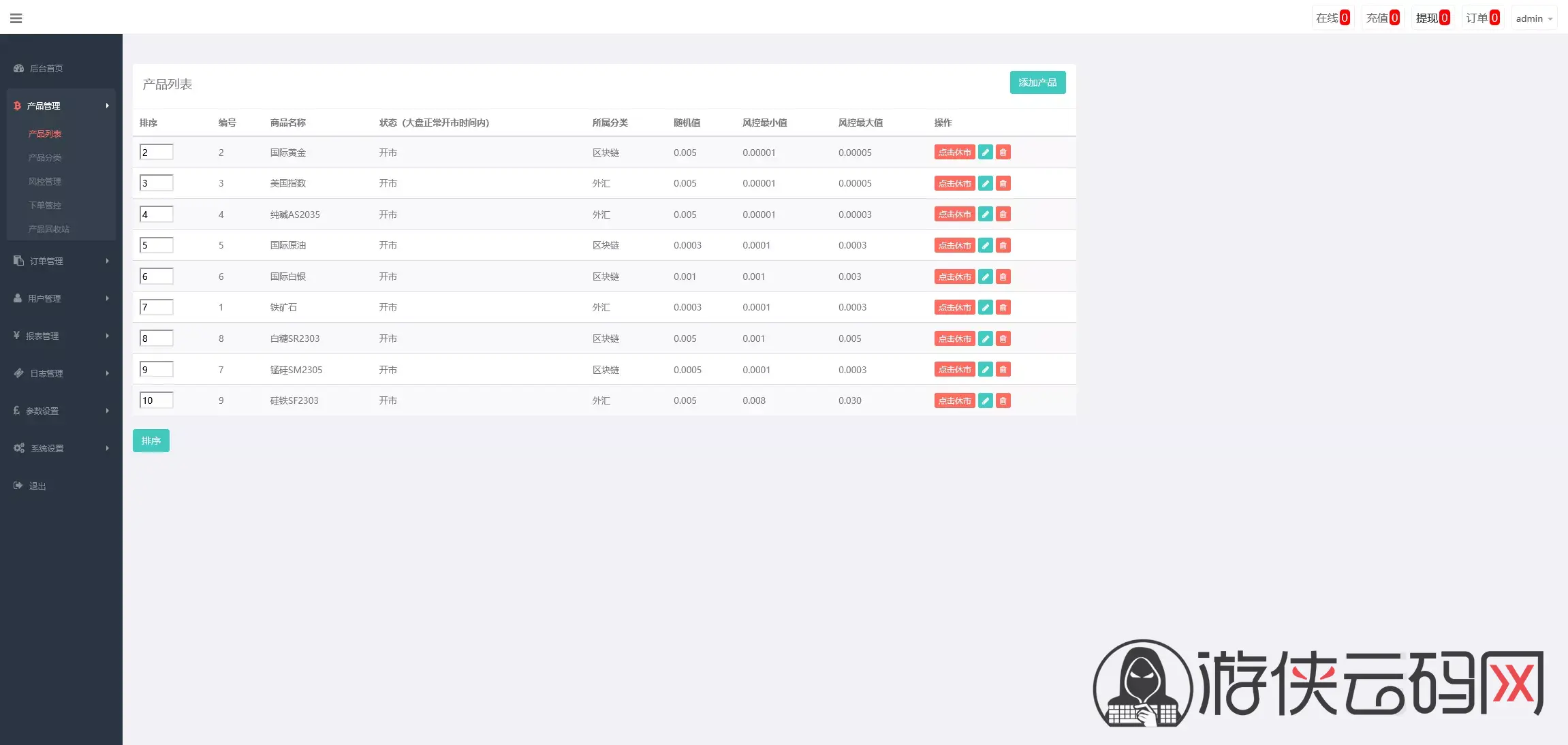Open 产品分类 submenu item
The width and height of the screenshot is (1568, 745).
tap(45, 157)
